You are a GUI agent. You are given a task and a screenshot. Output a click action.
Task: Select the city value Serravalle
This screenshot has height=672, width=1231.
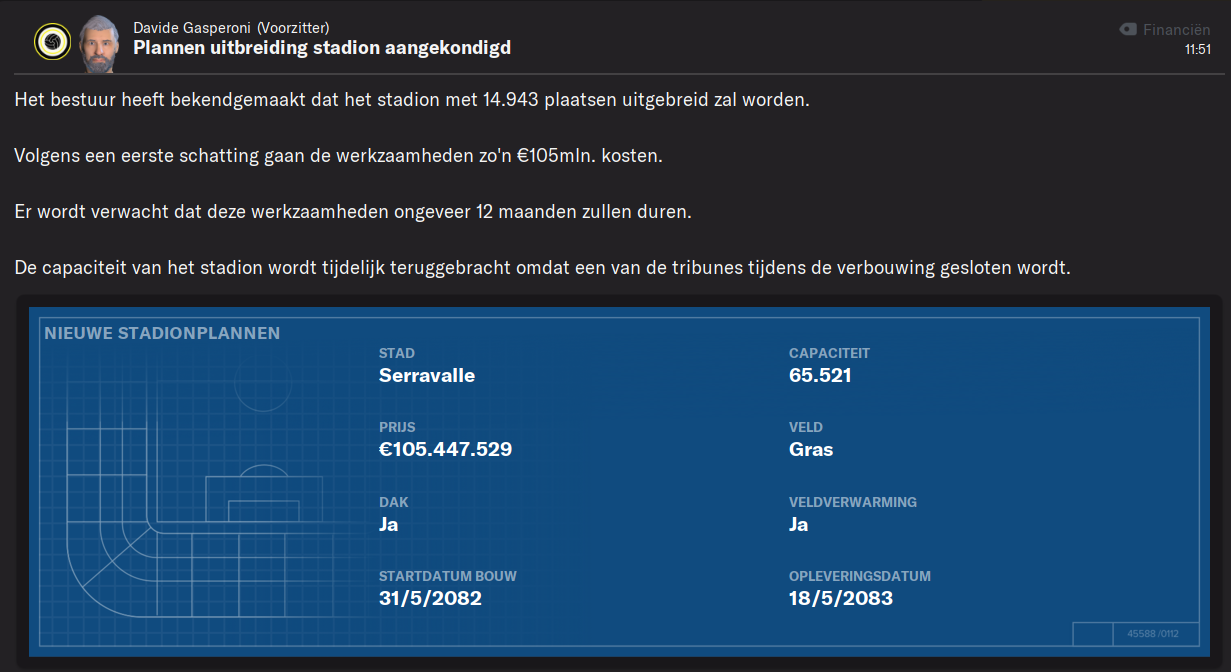pos(427,376)
